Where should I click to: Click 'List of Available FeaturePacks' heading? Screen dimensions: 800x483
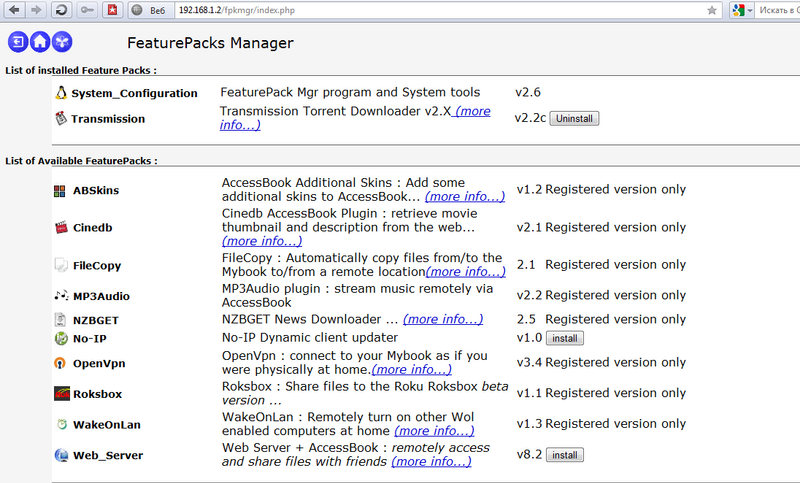coord(81,161)
